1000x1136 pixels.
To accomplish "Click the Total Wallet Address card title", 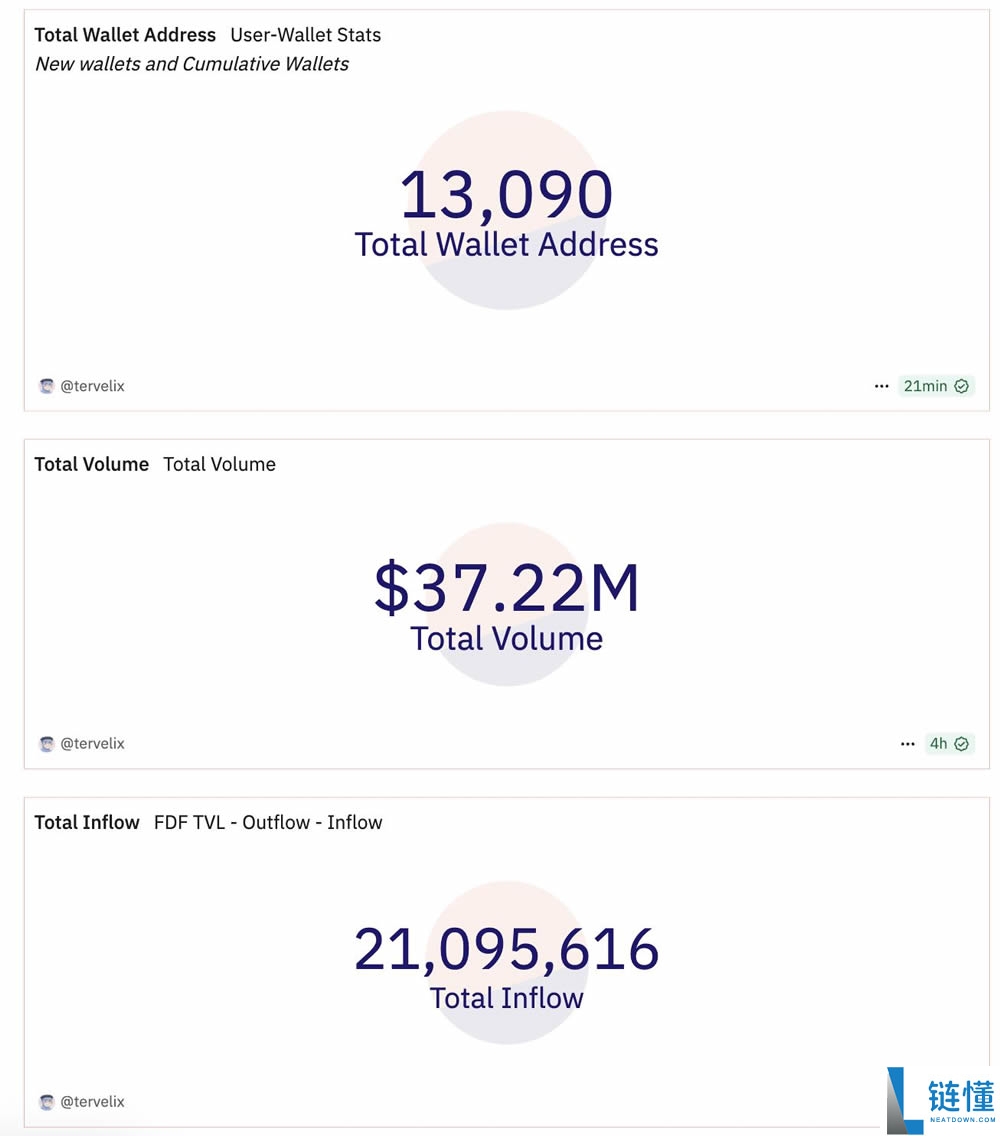I will (x=125, y=35).
